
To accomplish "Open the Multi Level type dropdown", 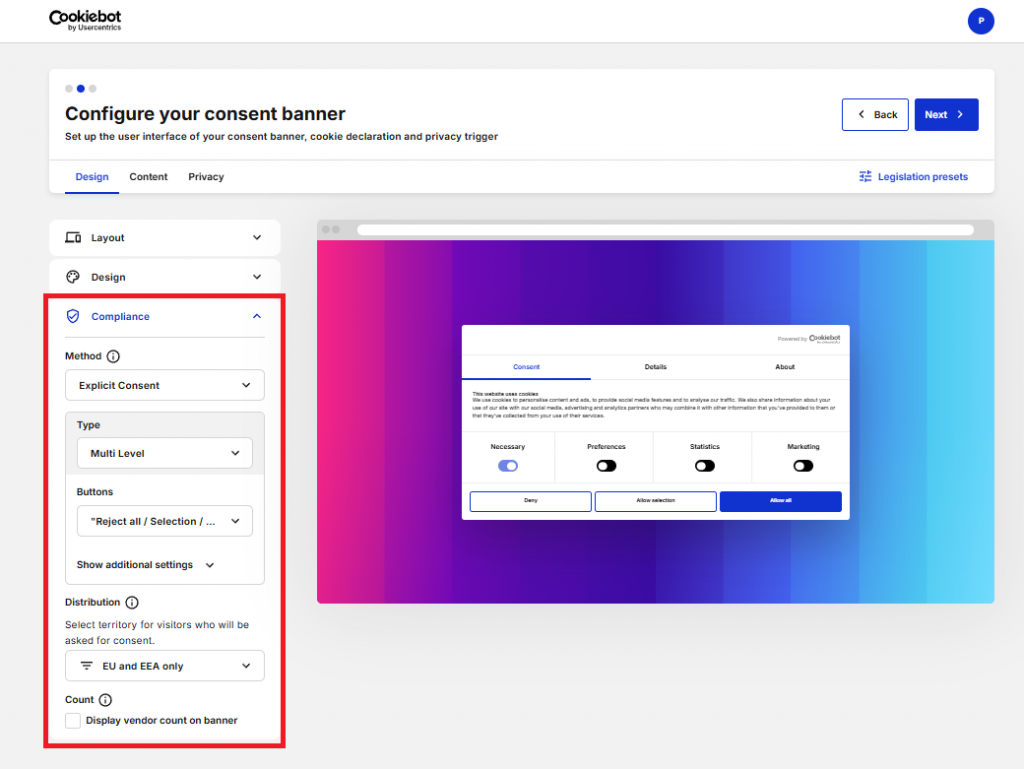I will point(164,453).
